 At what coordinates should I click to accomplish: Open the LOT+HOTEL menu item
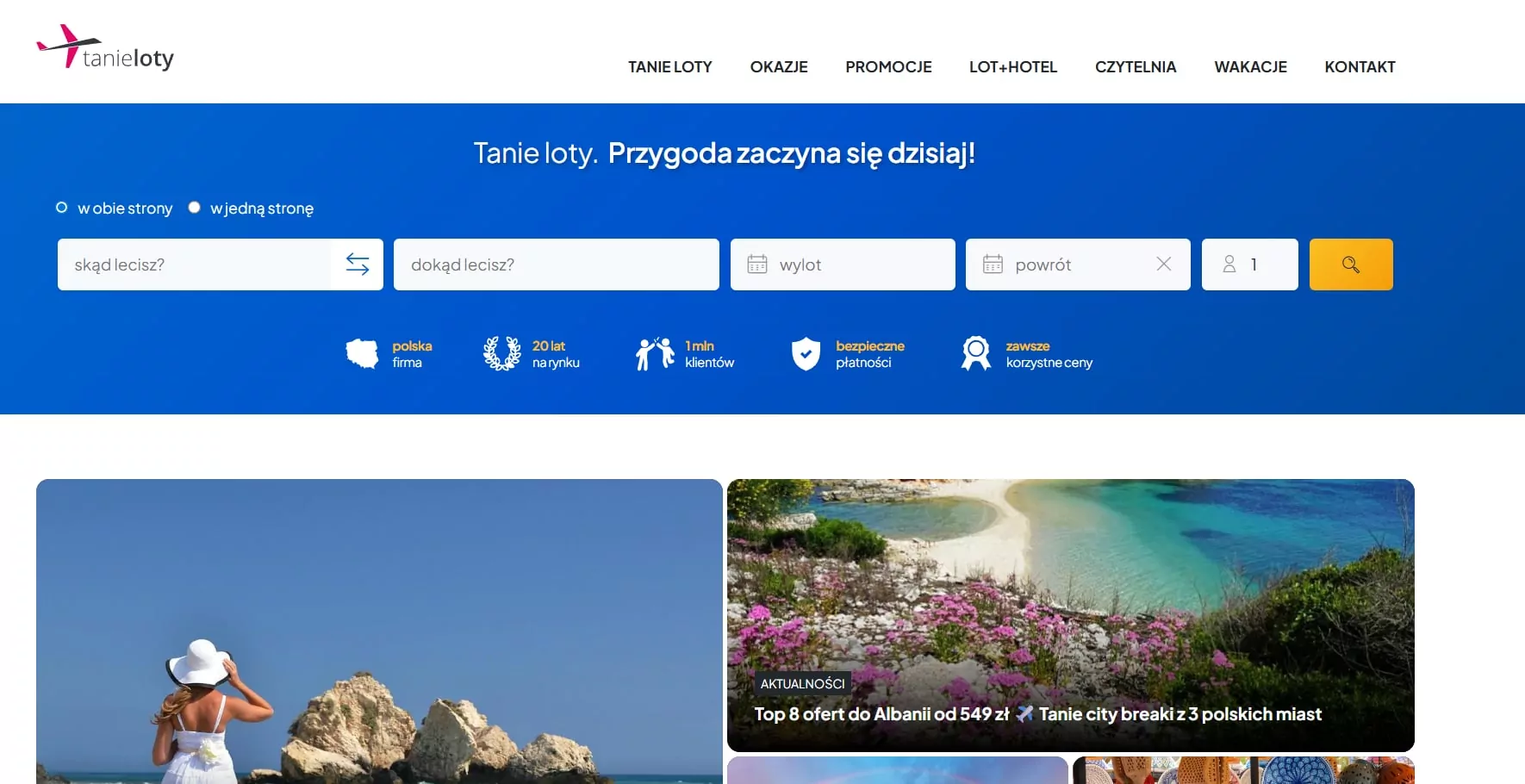[1012, 67]
